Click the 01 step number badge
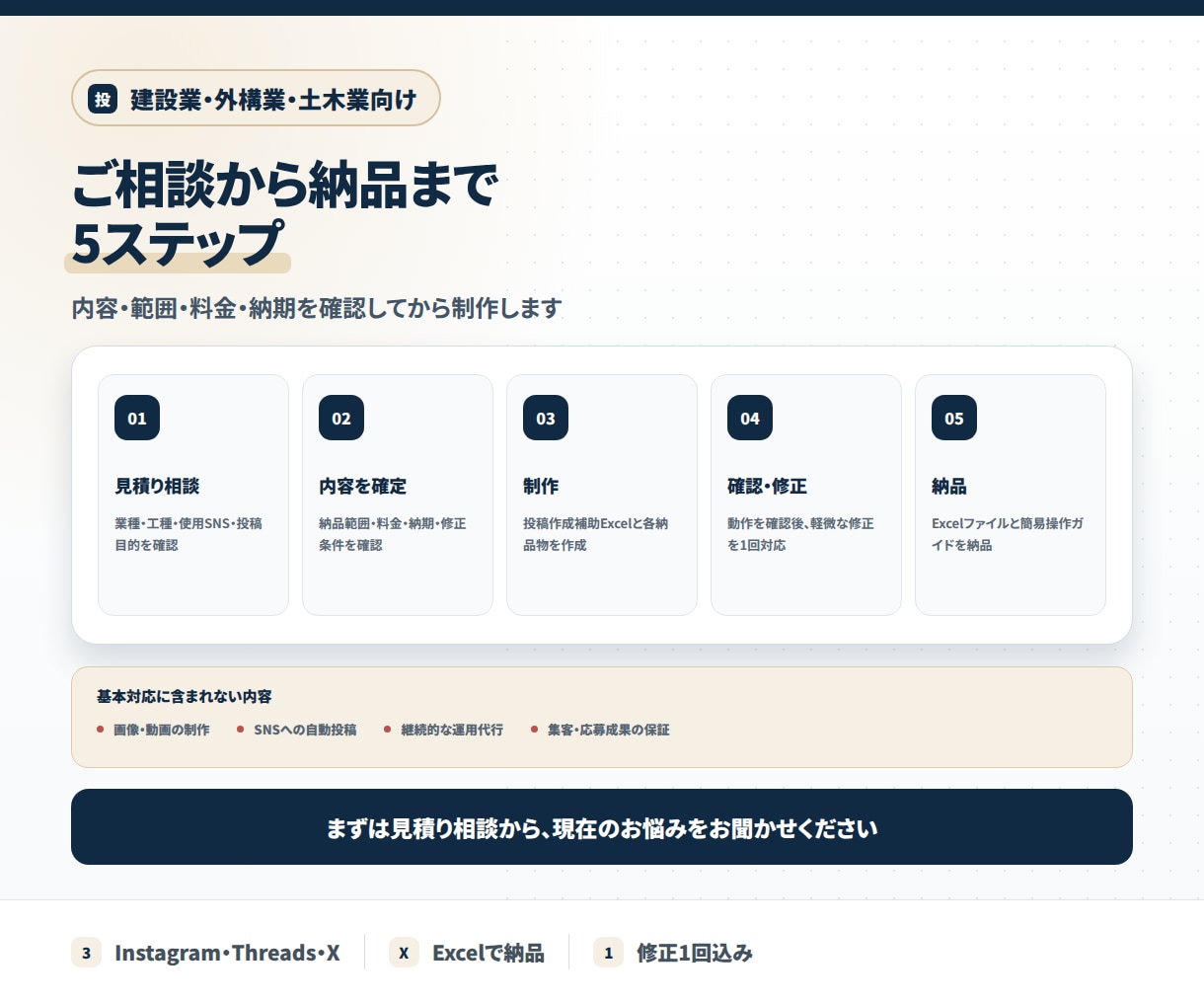The width and height of the screenshot is (1204, 1003). [137, 418]
